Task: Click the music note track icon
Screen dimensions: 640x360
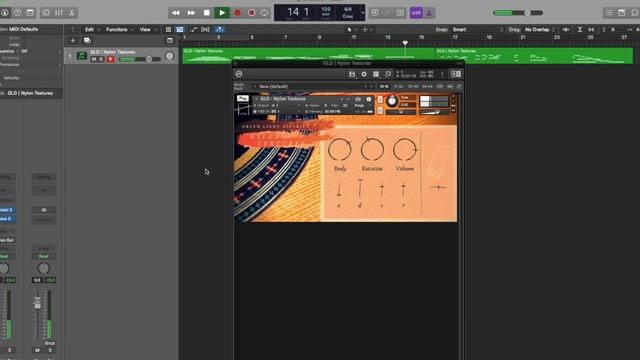Action: click(82, 56)
